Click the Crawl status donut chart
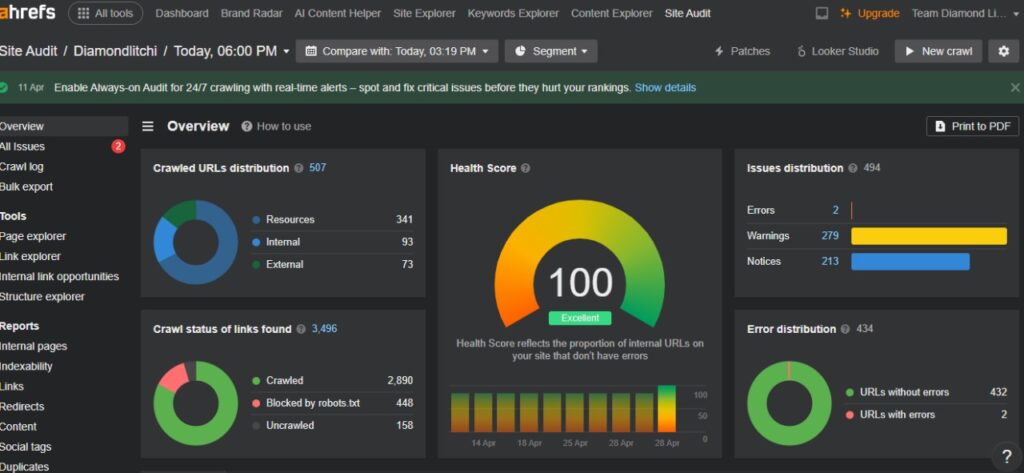 [196, 403]
